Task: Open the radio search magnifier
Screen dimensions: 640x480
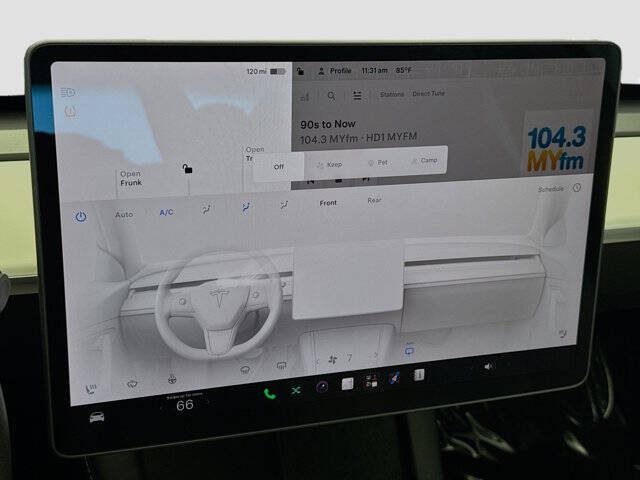Action: click(x=331, y=96)
